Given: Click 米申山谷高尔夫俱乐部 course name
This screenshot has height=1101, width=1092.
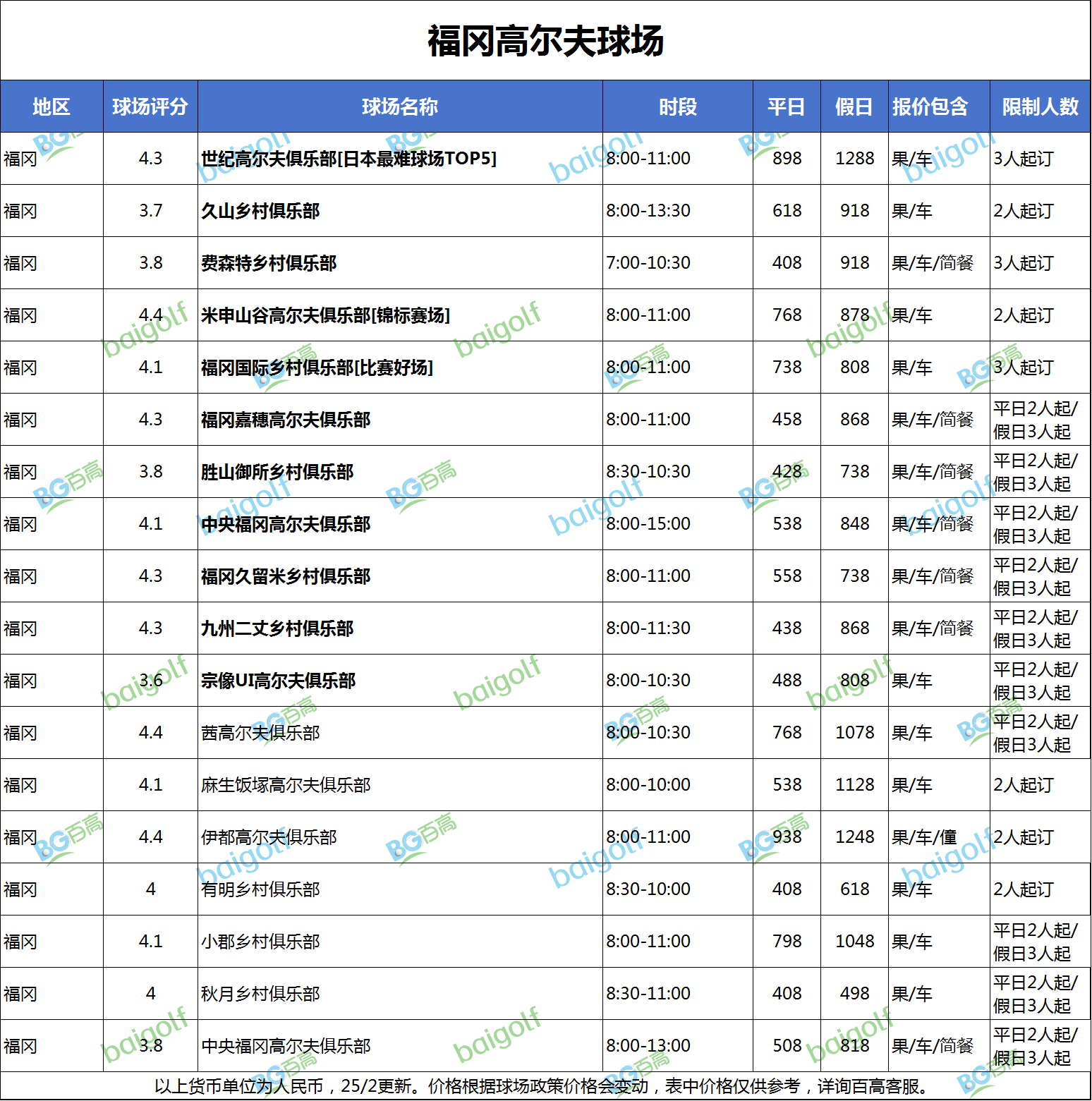Looking at the screenshot, I should point(325,315).
